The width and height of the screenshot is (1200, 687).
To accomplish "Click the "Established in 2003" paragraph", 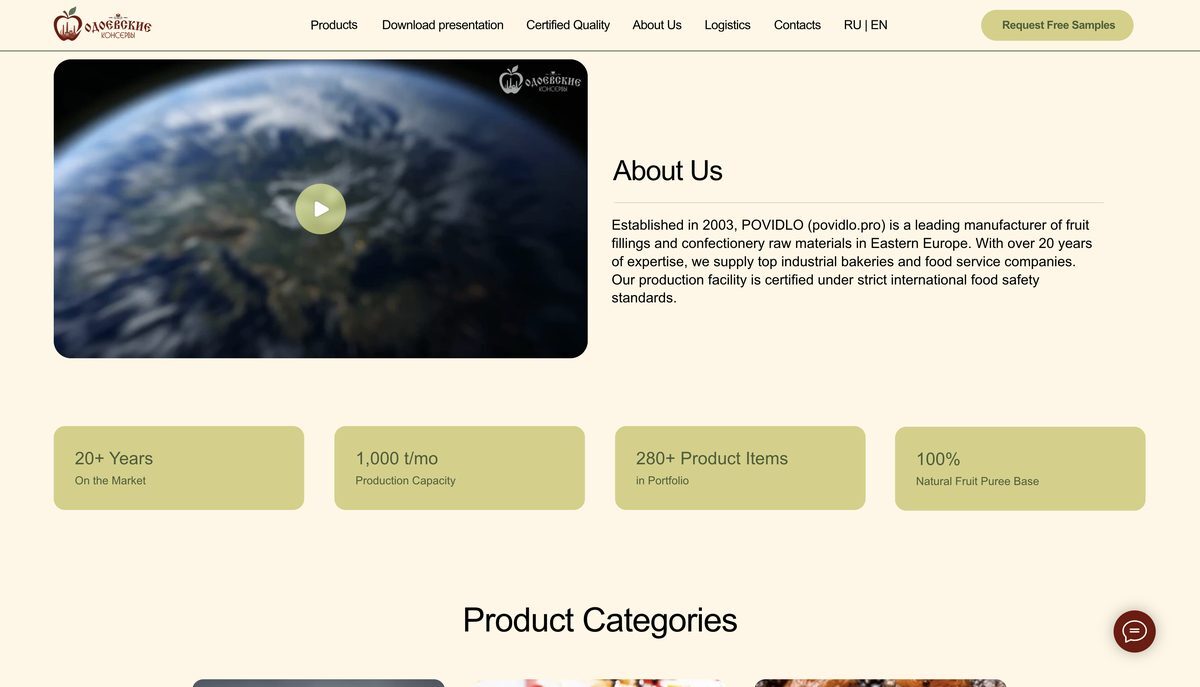I will (852, 261).
